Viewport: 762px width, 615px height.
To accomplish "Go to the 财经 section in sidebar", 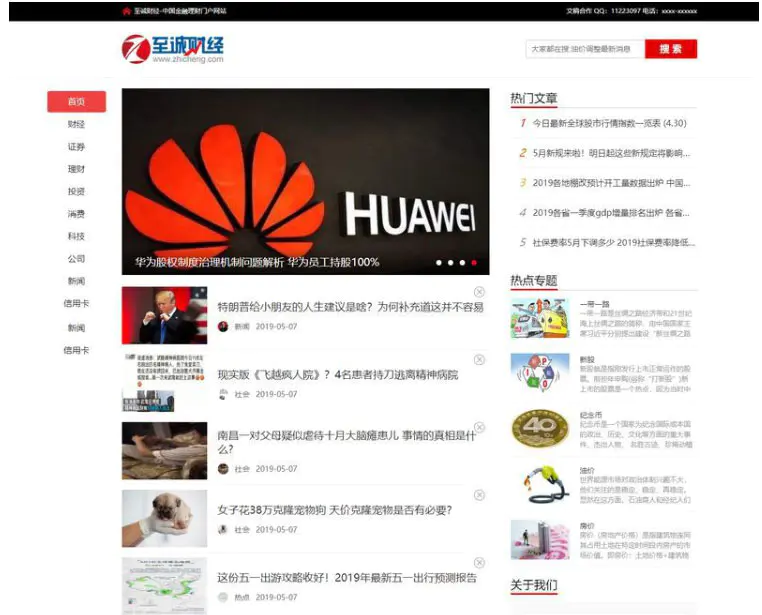I will click(76, 125).
